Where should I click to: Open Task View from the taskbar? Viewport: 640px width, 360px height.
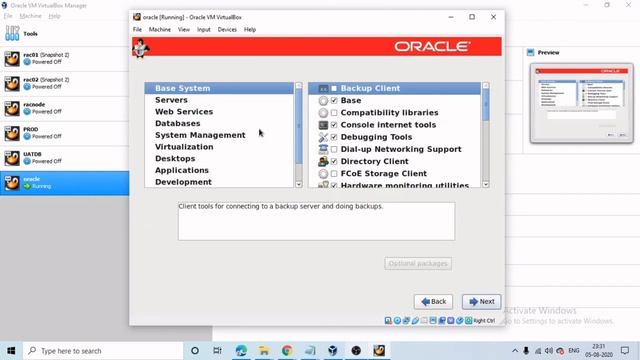click(218, 351)
